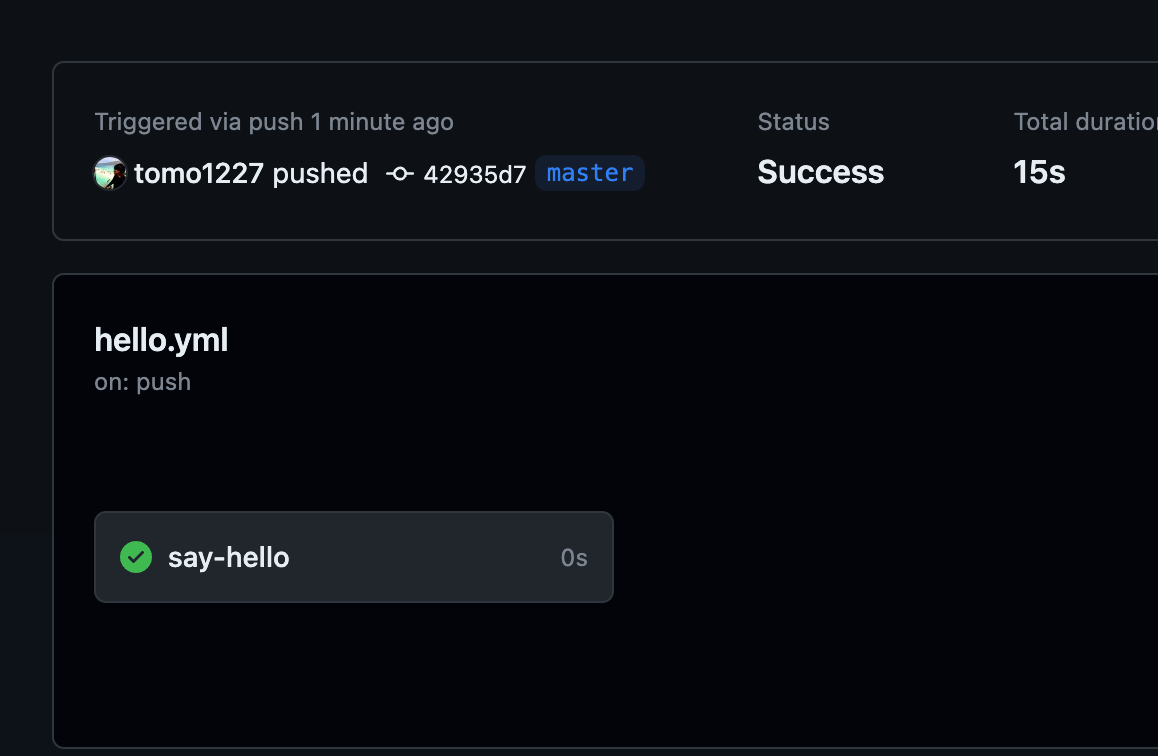Image resolution: width=1158 pixels, height=756 pixels.
Task: Click the Success status text
Action: (x=820, y=172)
